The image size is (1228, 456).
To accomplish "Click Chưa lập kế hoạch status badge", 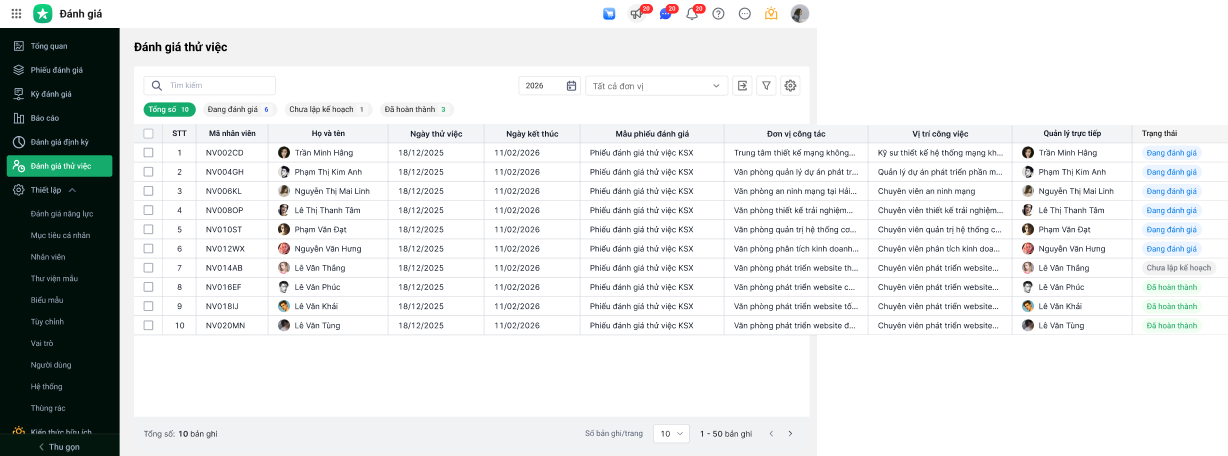I will tap(1178, 268).
